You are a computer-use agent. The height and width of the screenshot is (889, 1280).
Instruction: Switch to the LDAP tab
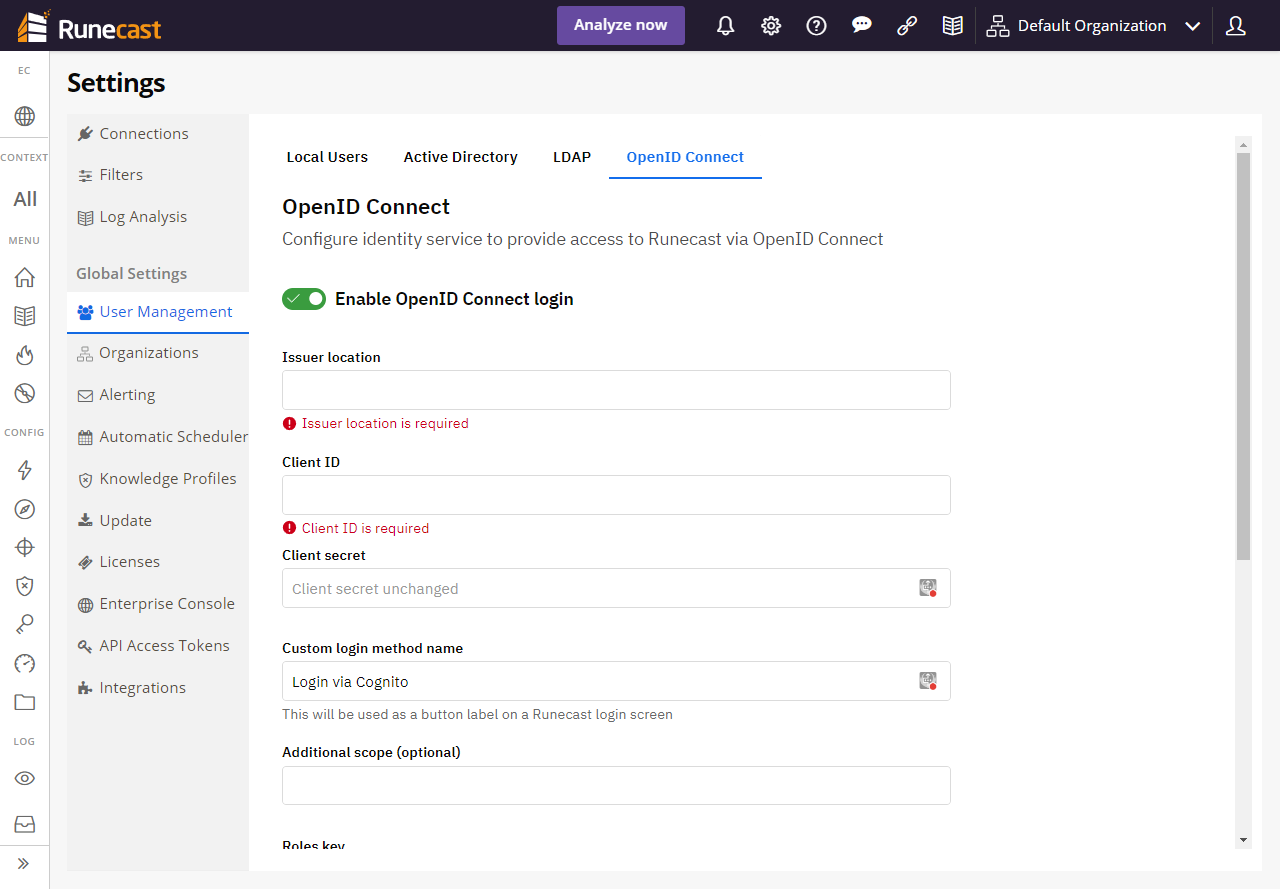[572, 157]
